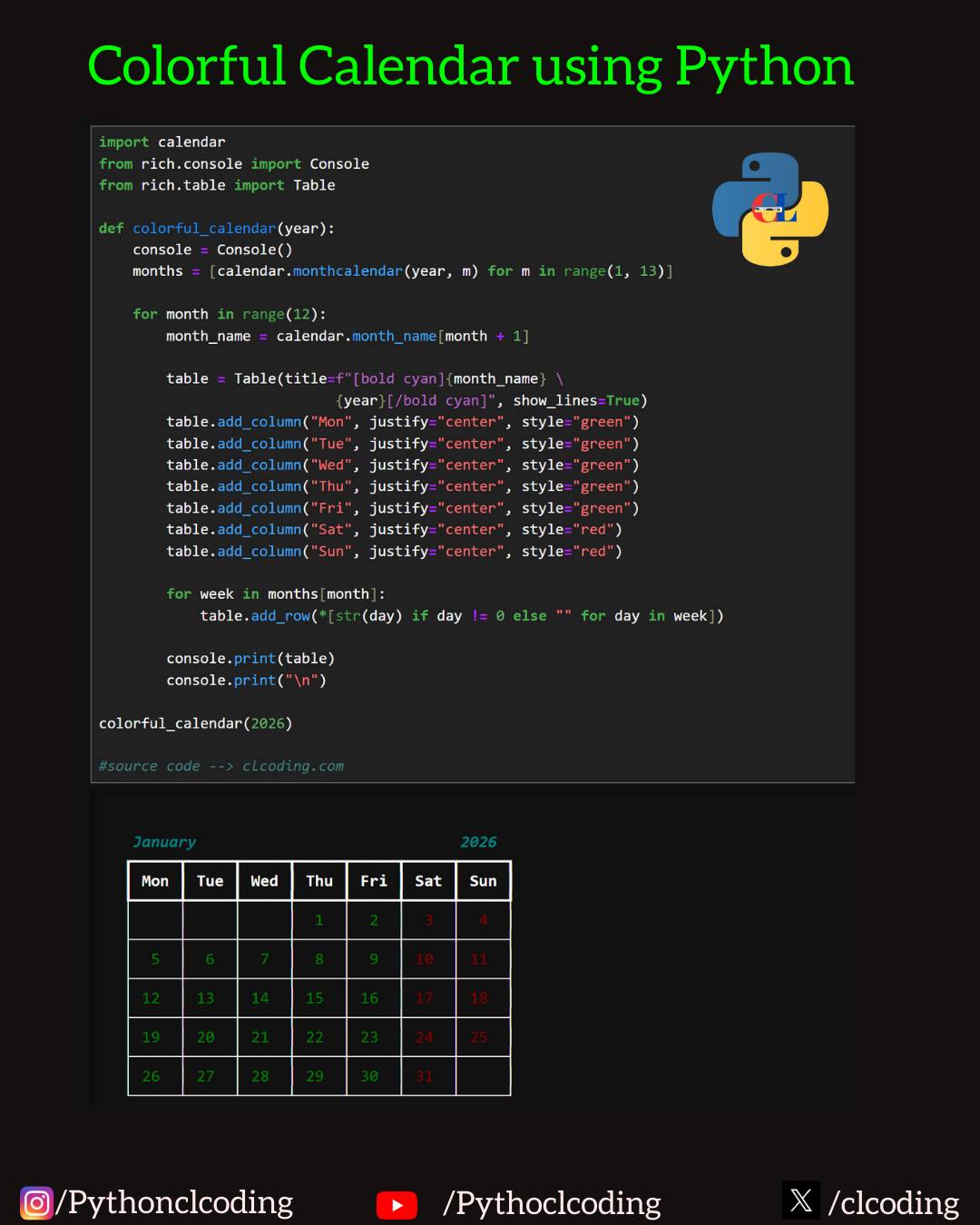The image size is (980, 1225).
Task: Click the 'table.add_row' code line
Action: 462,615
